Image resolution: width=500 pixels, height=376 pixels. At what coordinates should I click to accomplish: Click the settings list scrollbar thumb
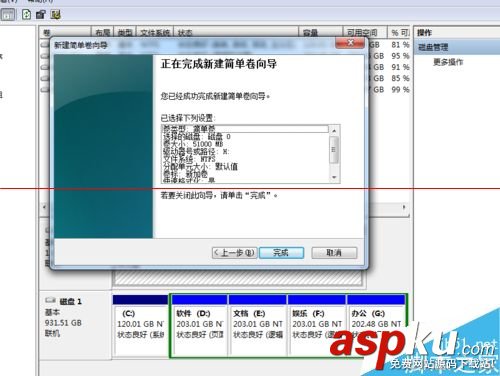[x=334, y=150]
